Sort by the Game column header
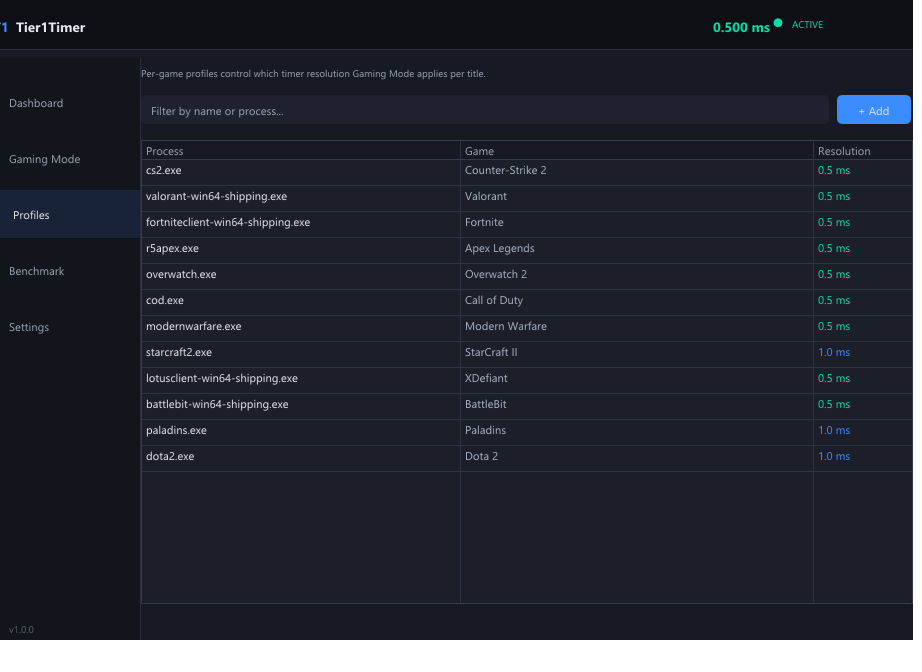 point(636,151)
